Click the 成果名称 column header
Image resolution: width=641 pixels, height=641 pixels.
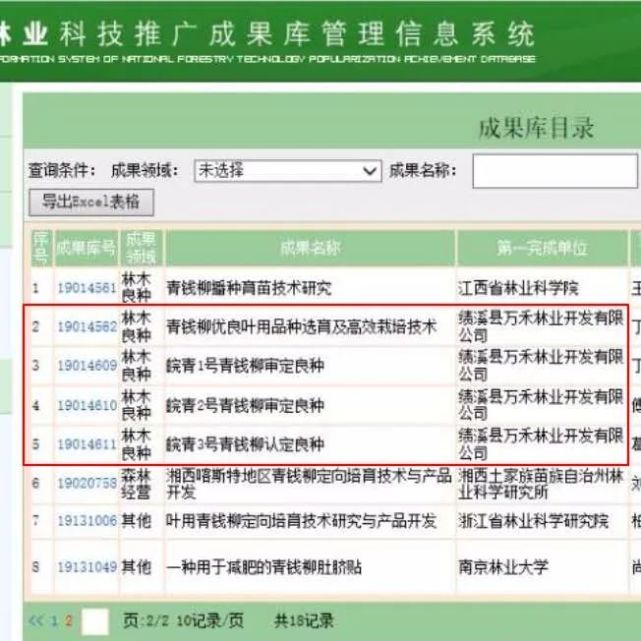(310, 248)
